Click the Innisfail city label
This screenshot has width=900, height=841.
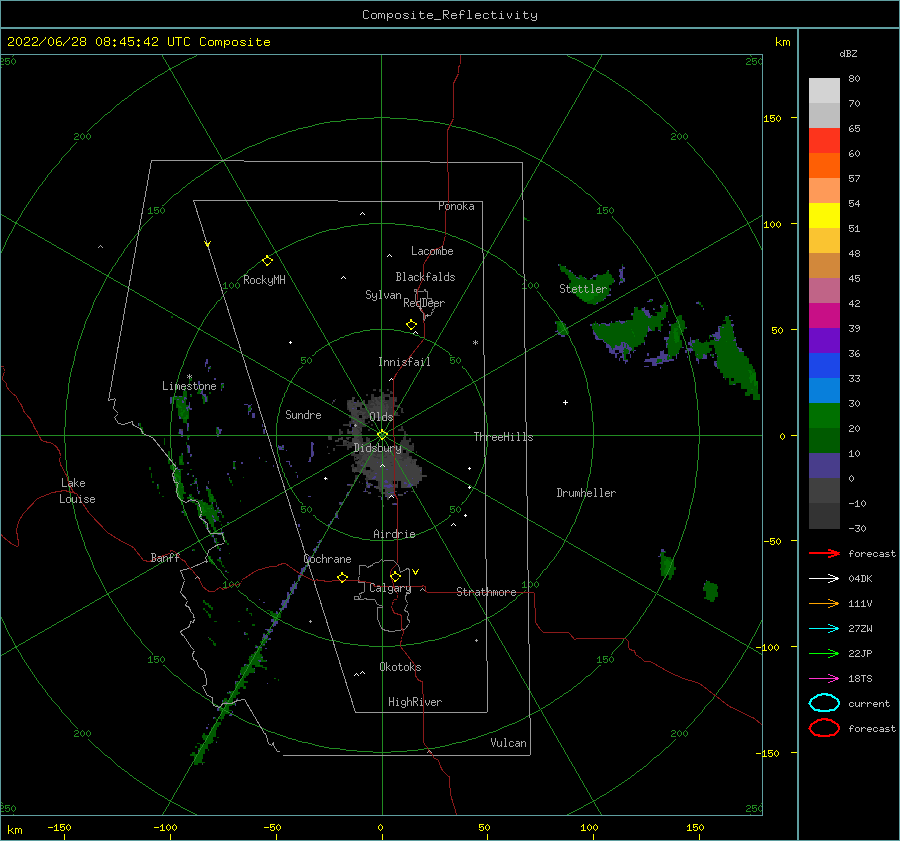404,362
